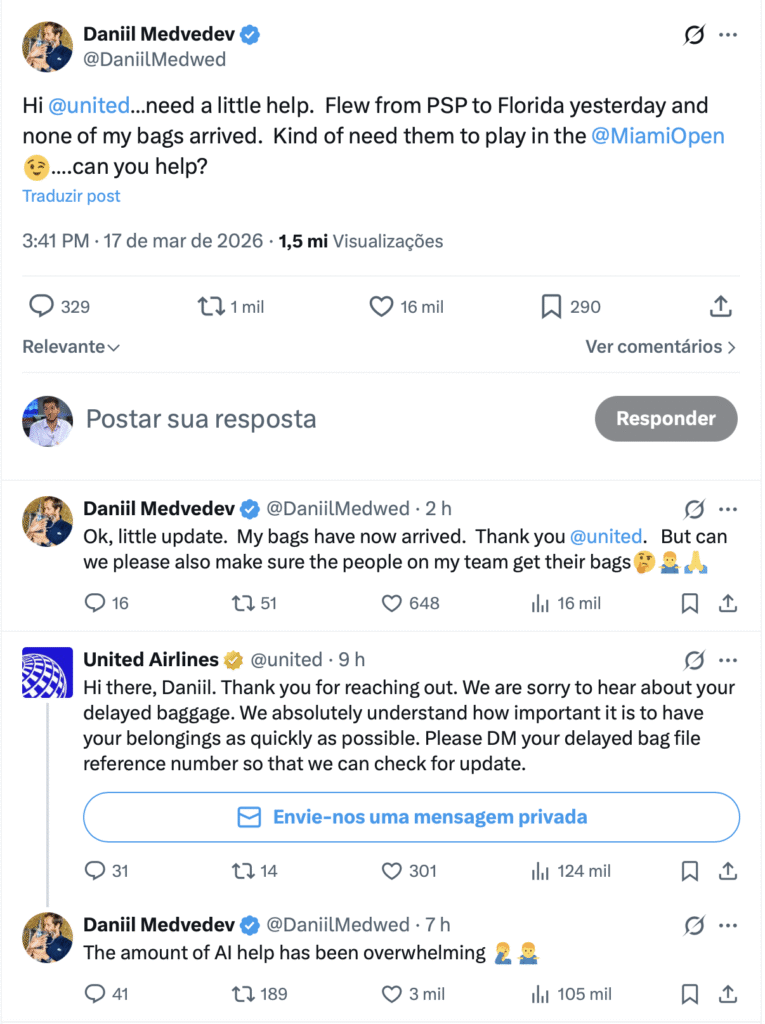Bookmark the 'AI help has been overwhelming' reply
The height and width of the screenshot is (1024, 765).
pos(690,994)
